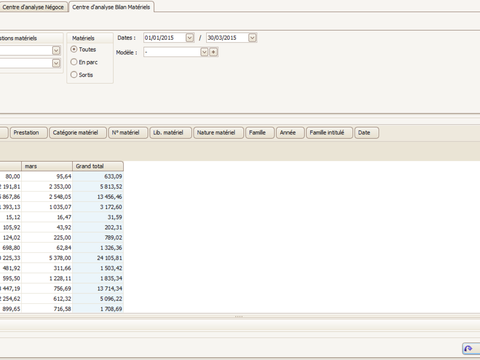Click the Catégorie matériel field button

pyautogui.click(x=78, y=133)
